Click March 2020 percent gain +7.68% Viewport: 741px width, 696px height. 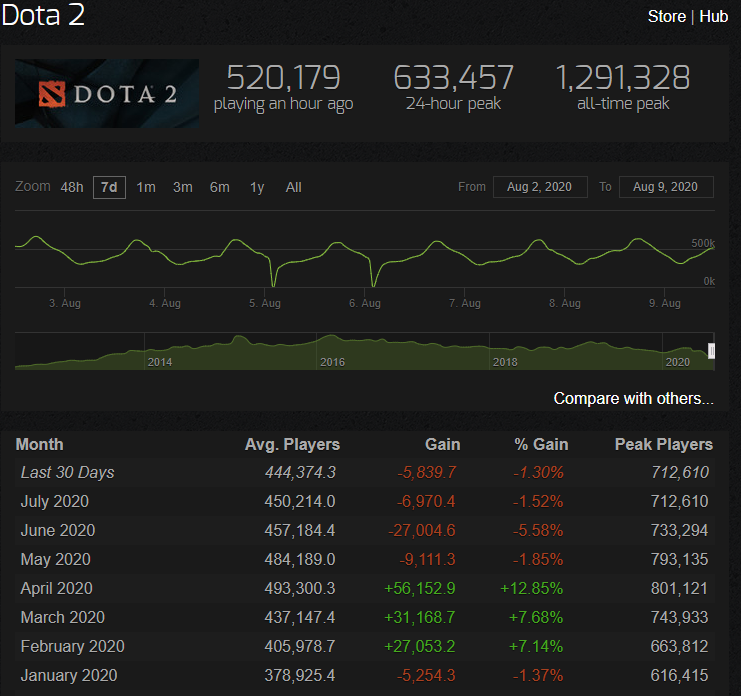pyautogui.click(x=536, y=618)
